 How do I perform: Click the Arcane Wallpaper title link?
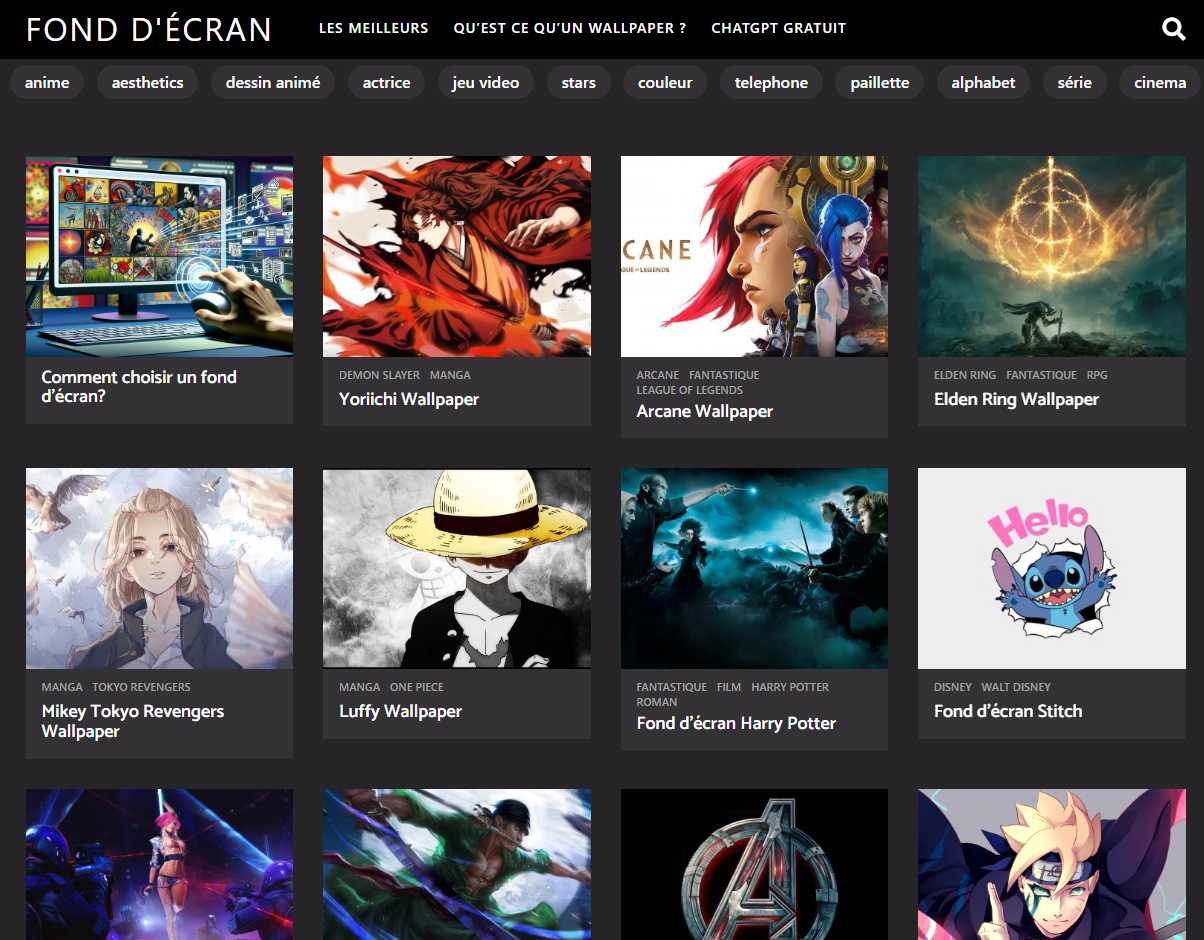click(705, 411)
